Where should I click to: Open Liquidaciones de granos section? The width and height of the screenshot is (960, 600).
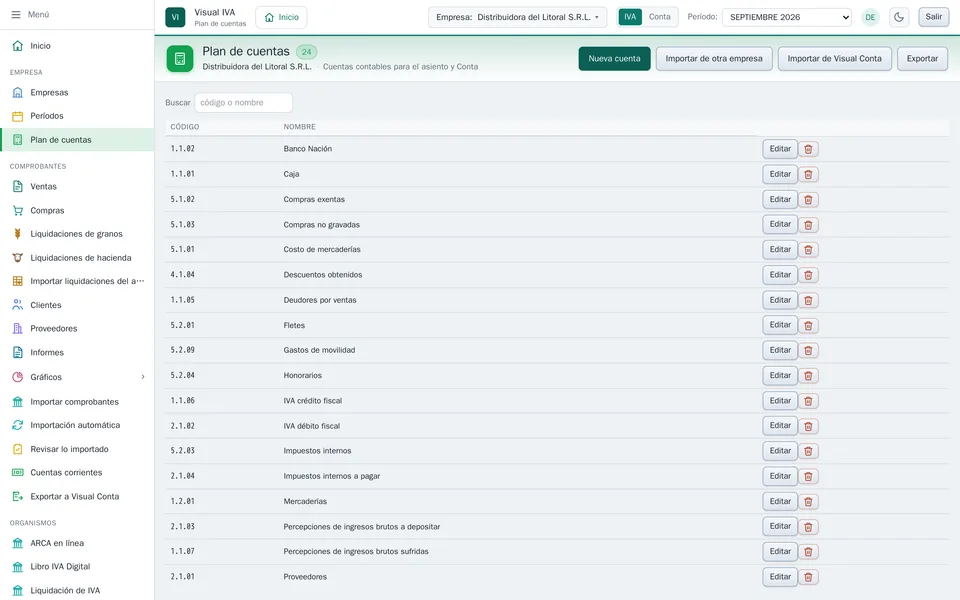click(77, 234)
